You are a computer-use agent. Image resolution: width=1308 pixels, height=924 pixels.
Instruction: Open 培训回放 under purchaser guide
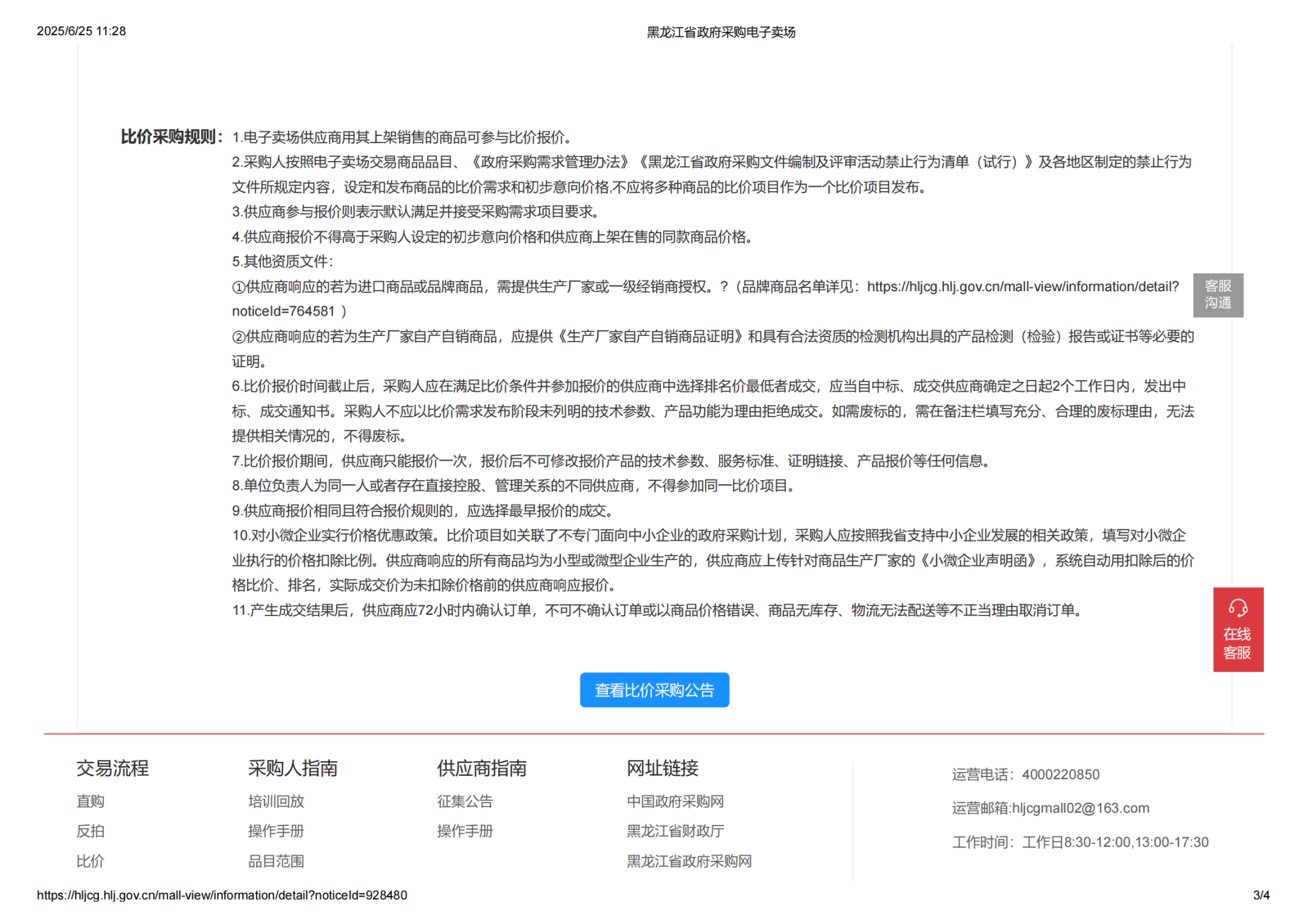pyautogui.click(x=276, y=801)
